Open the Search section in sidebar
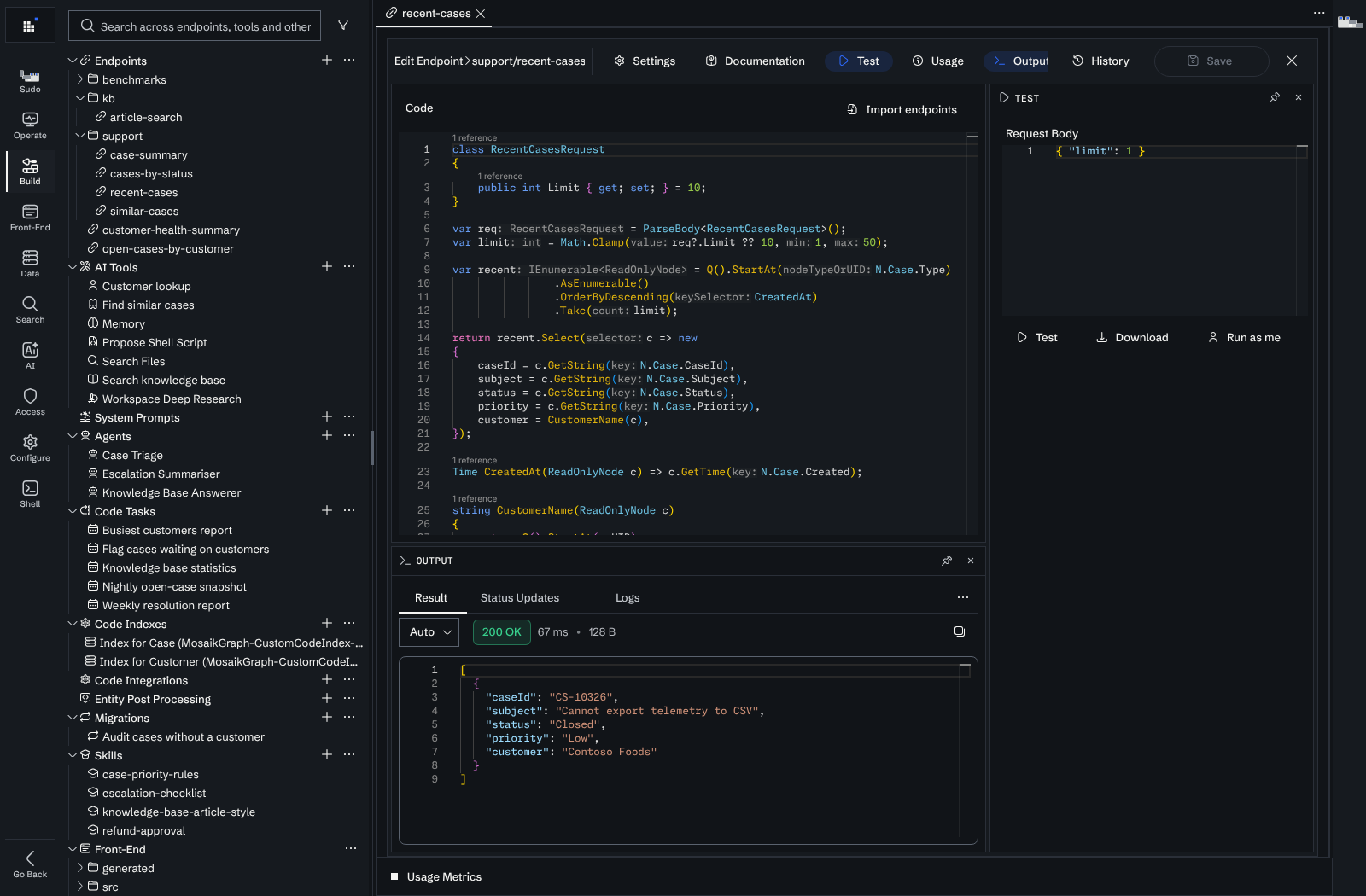The image size is (1366, 896). tap(30, 311)
